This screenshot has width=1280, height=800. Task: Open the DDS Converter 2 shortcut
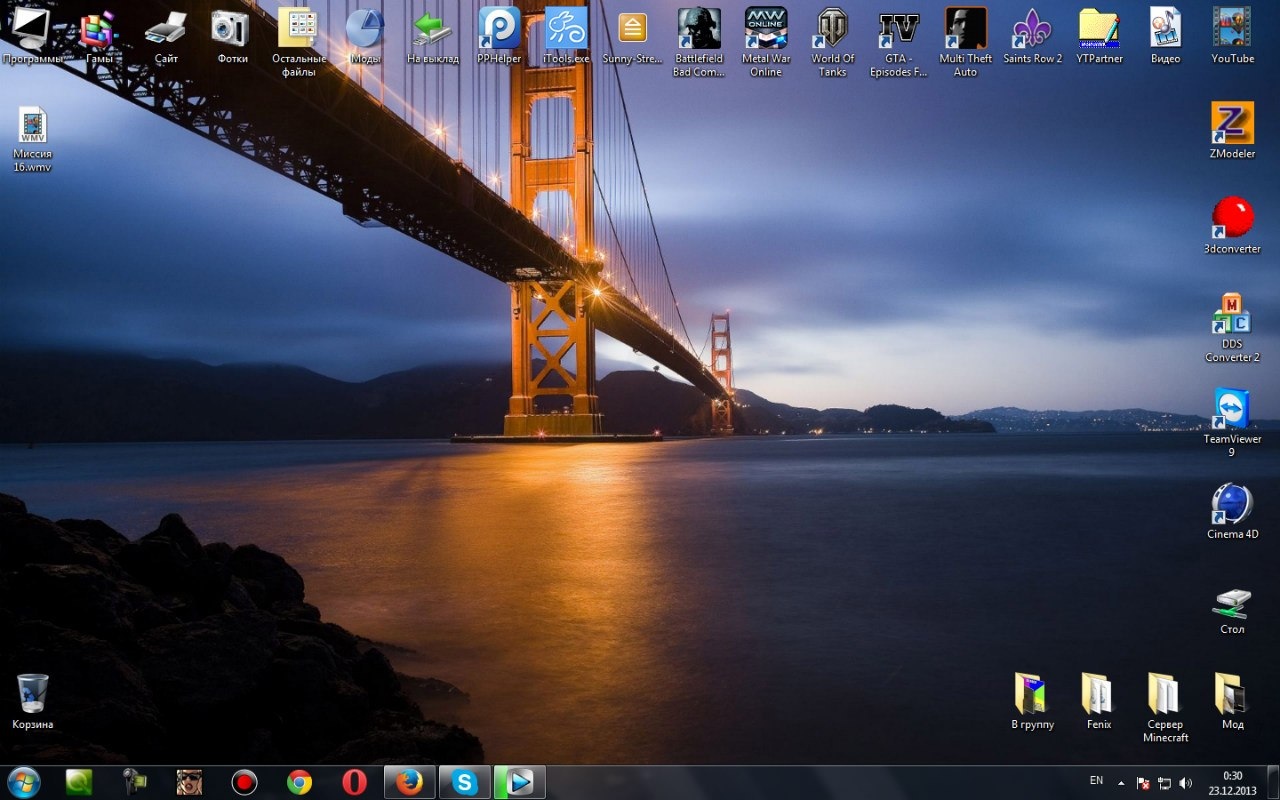[1232, 314]
